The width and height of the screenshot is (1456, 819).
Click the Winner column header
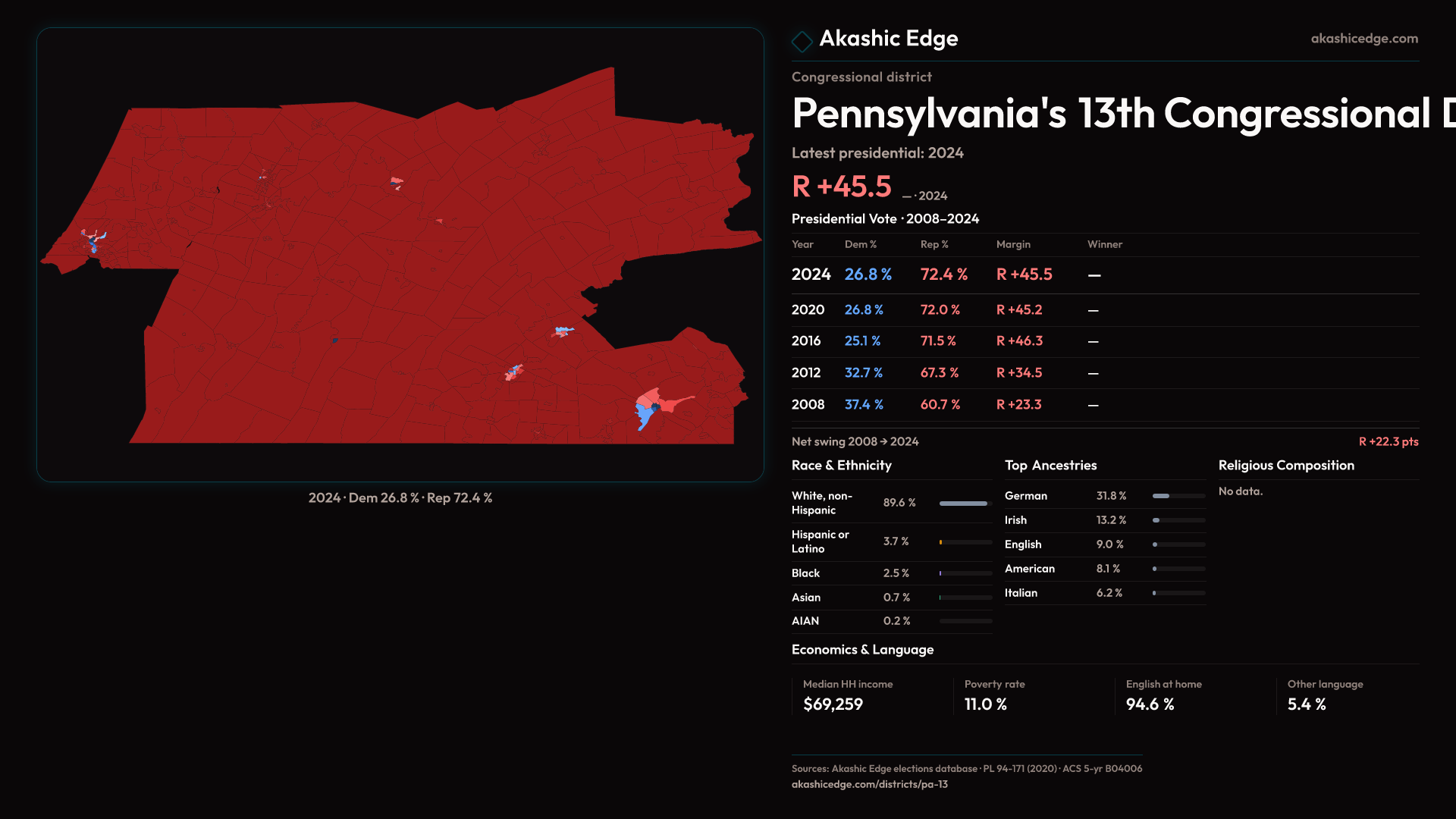point(1104,244)
